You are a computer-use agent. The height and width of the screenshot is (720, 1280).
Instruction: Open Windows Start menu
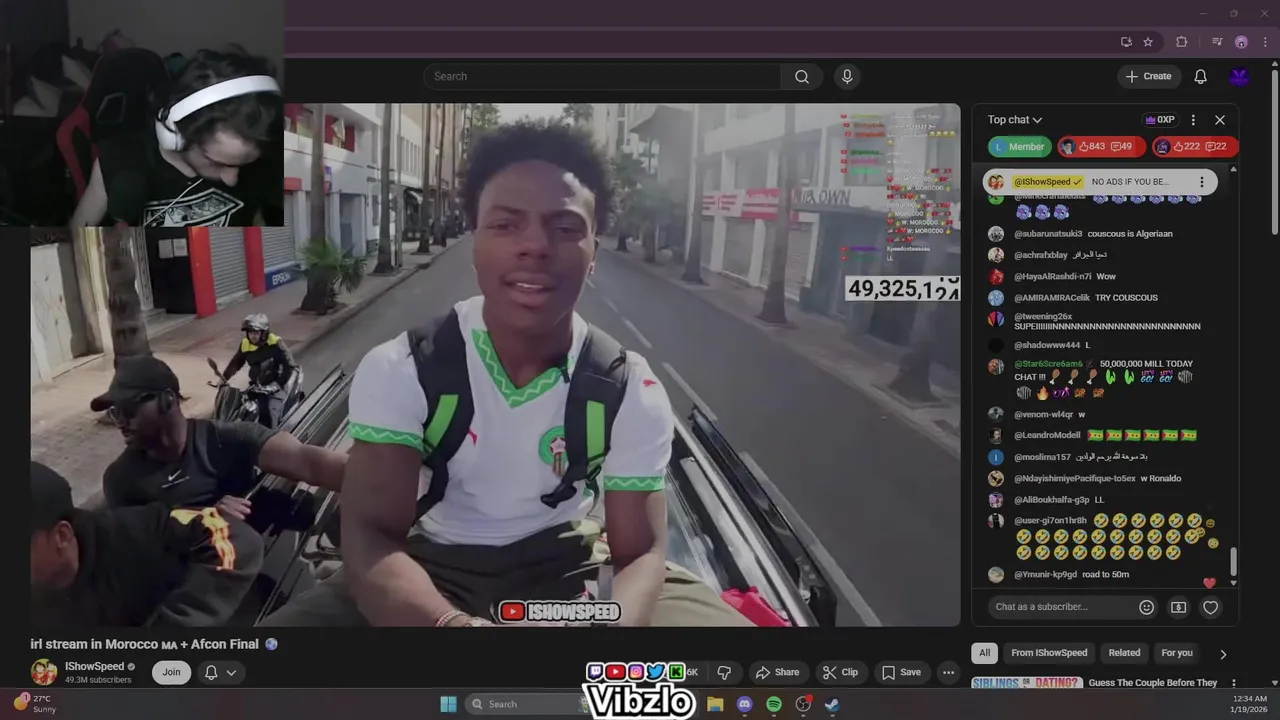pyautogui.click(x=448, y=704)
